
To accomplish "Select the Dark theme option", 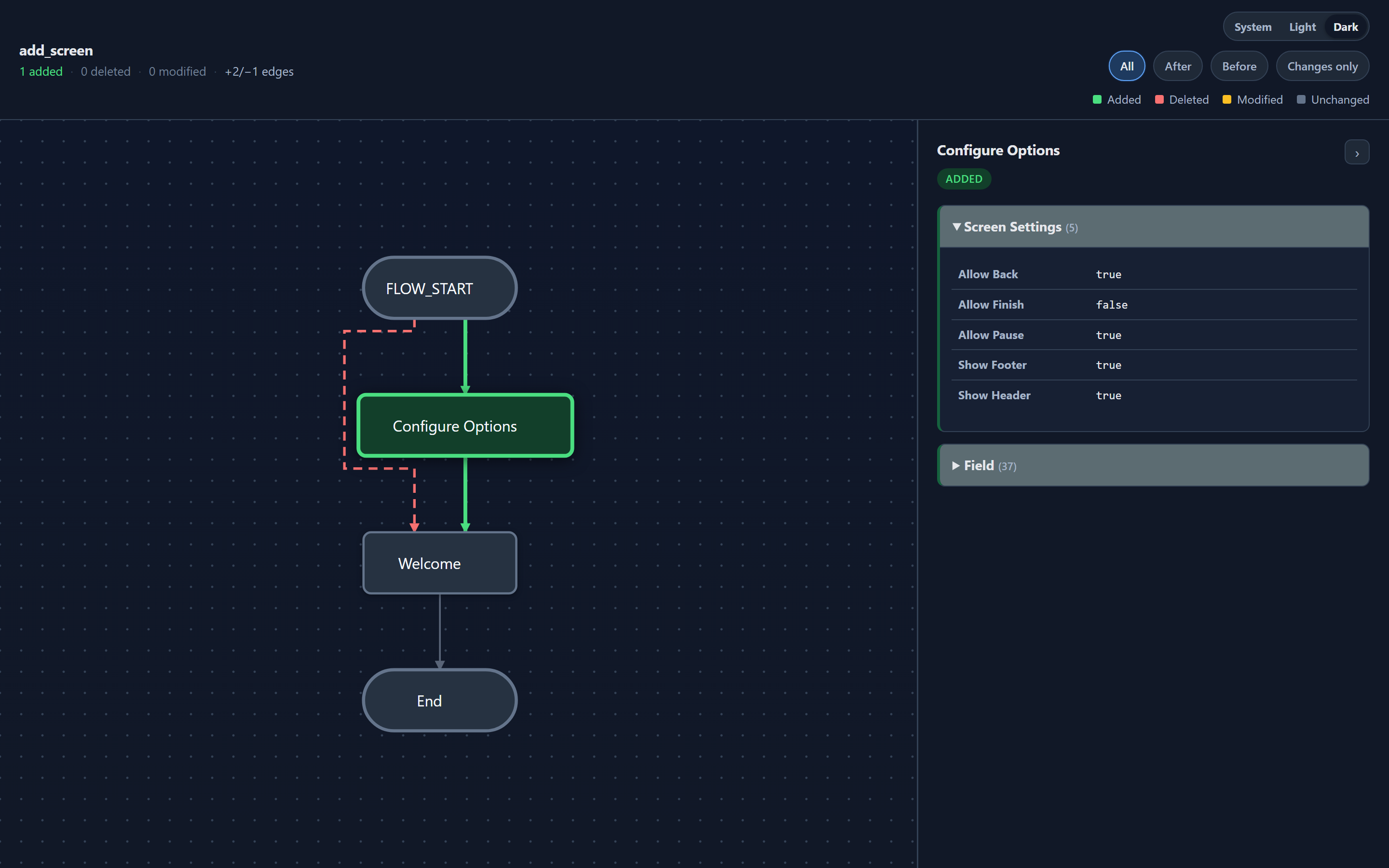I will coord(1346,27).
